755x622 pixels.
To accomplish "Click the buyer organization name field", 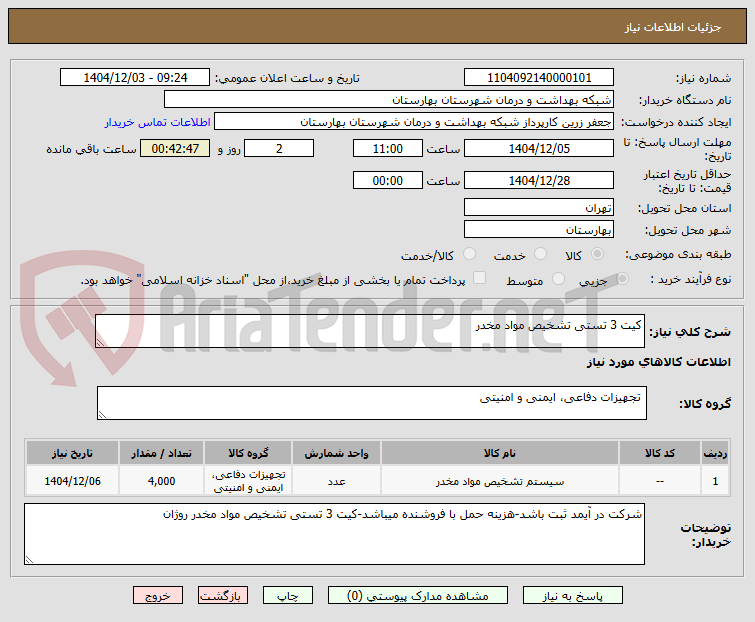I will [x=389, y=100].
